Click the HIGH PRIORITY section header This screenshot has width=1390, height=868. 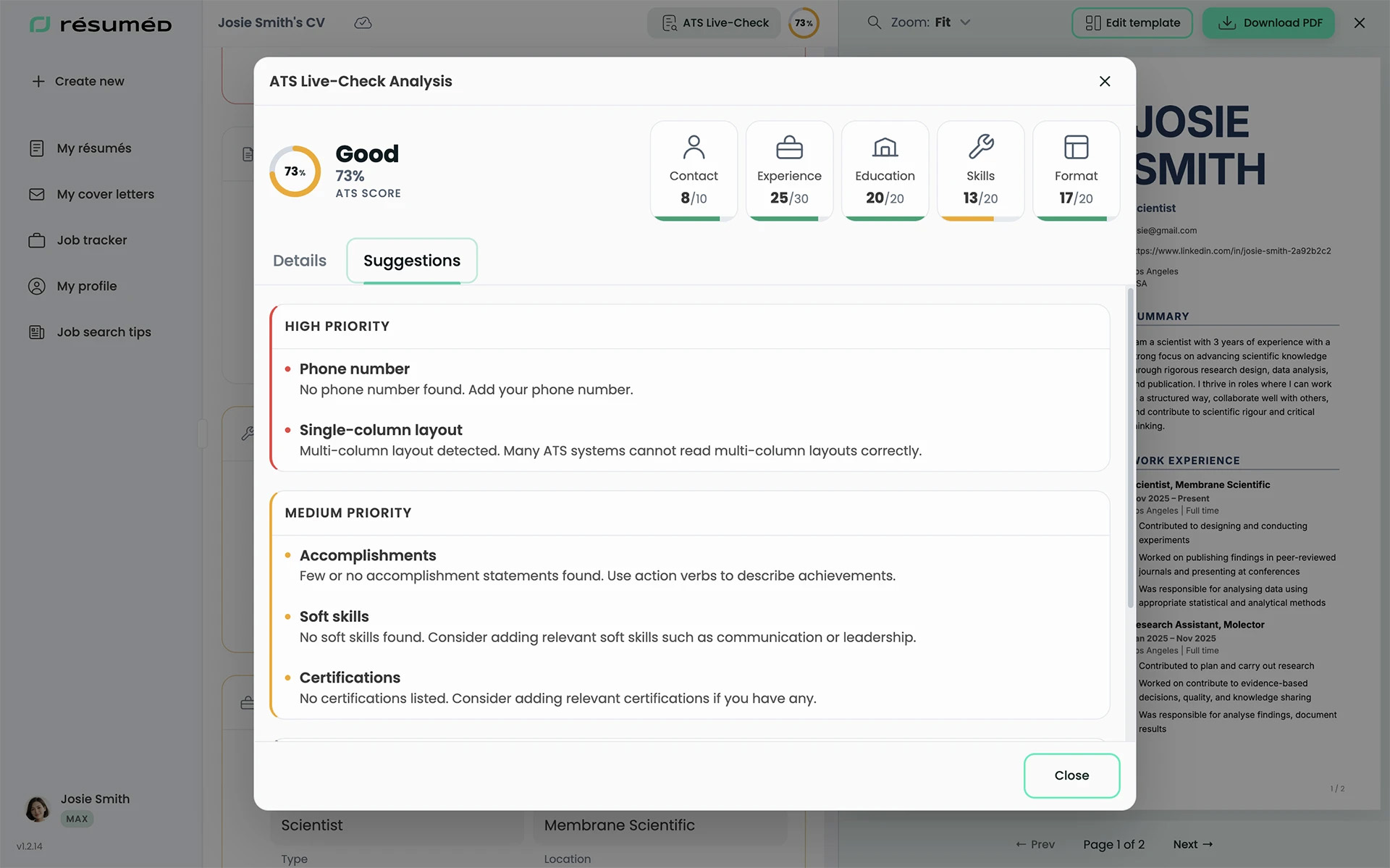pos(337,326)
